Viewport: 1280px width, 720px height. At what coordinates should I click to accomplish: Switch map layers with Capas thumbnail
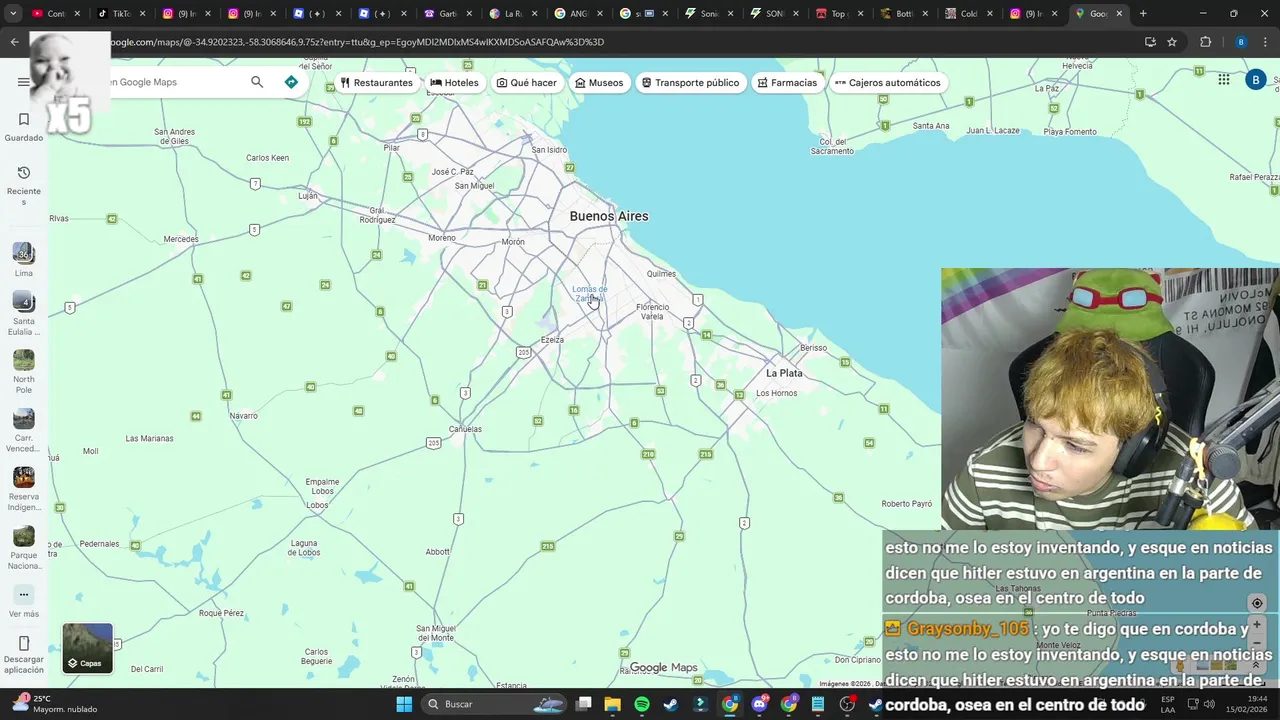88,648
